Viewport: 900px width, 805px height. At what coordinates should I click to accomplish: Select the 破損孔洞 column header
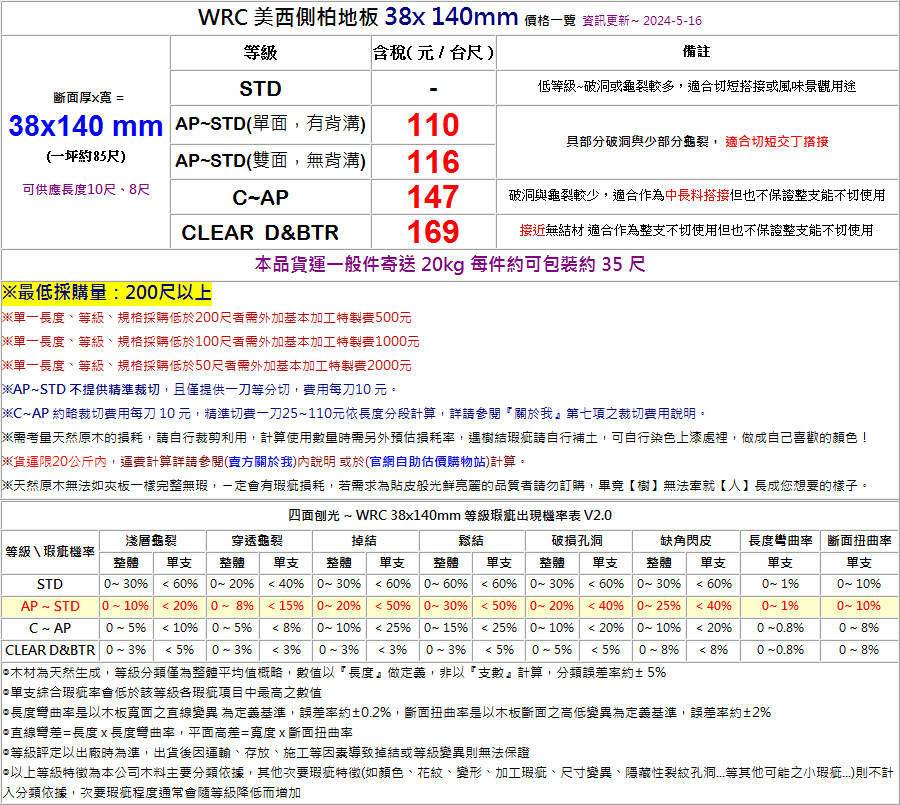click(578, 540)
